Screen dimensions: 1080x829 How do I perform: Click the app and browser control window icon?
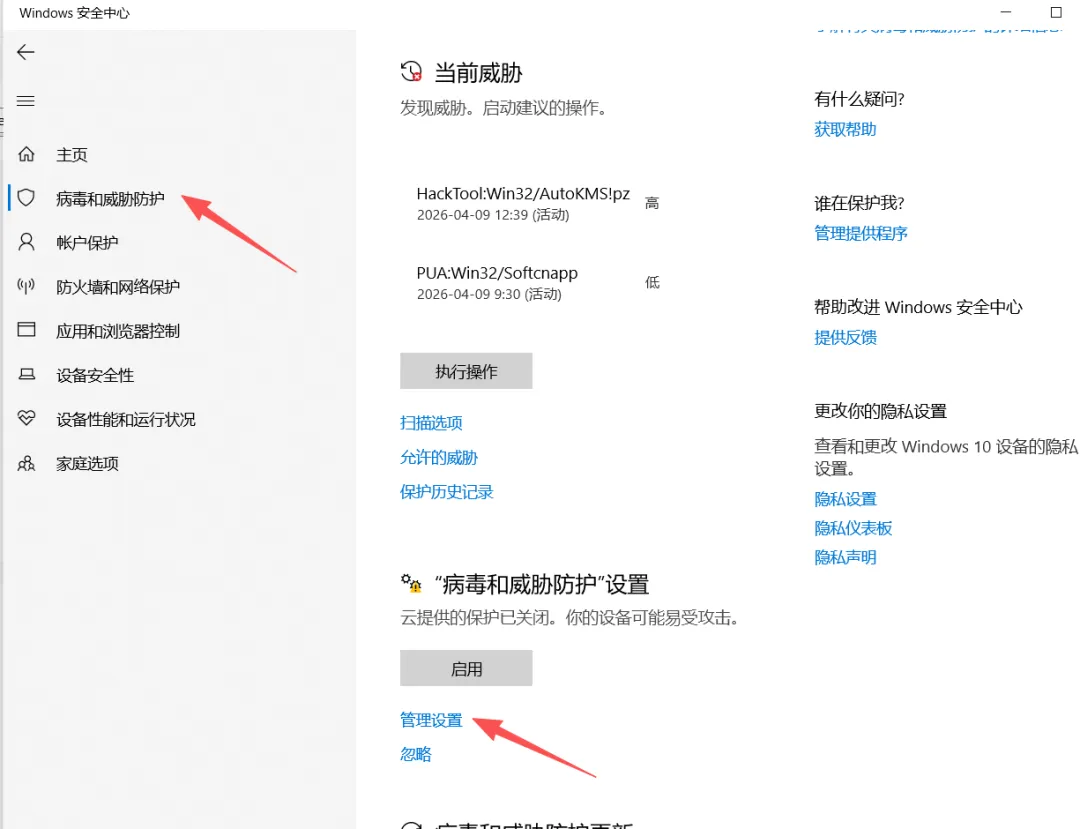pos(26,330)
